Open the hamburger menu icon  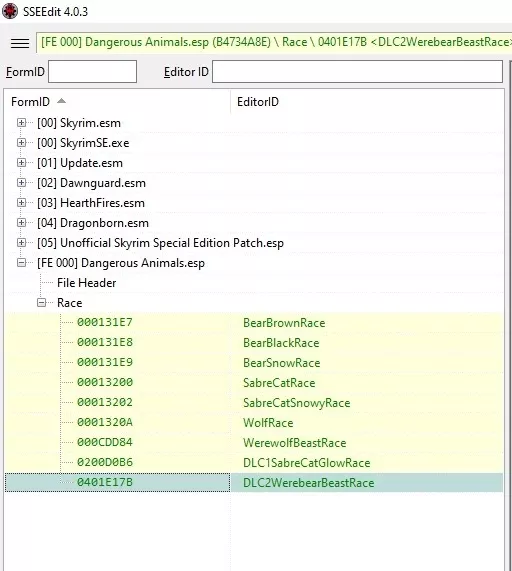[20, 43]
